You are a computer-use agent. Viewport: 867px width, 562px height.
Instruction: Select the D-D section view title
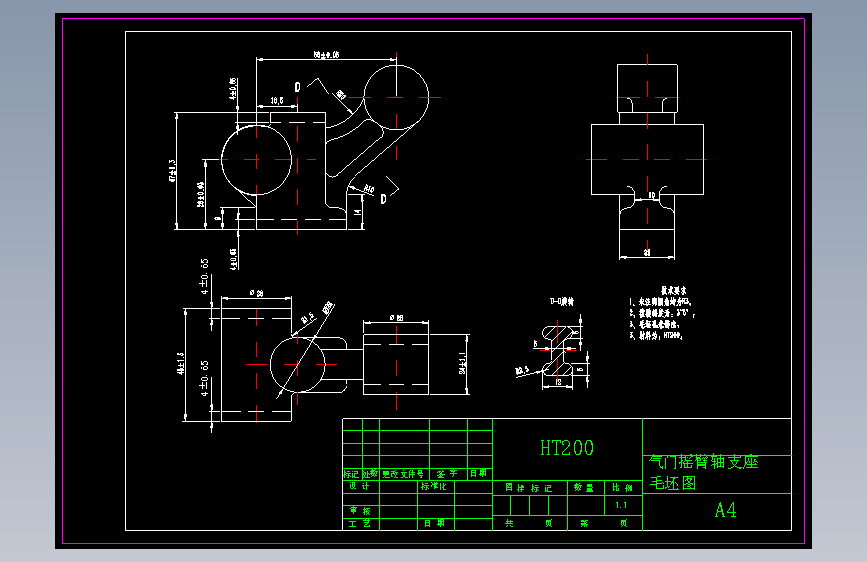(x=562, y=301)
